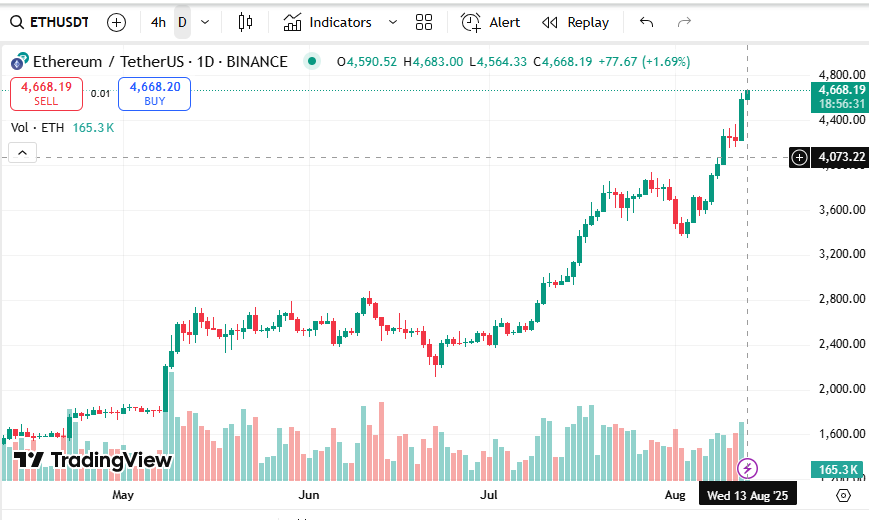
Task: Click the add symbol plus icon
Action: 116,22
